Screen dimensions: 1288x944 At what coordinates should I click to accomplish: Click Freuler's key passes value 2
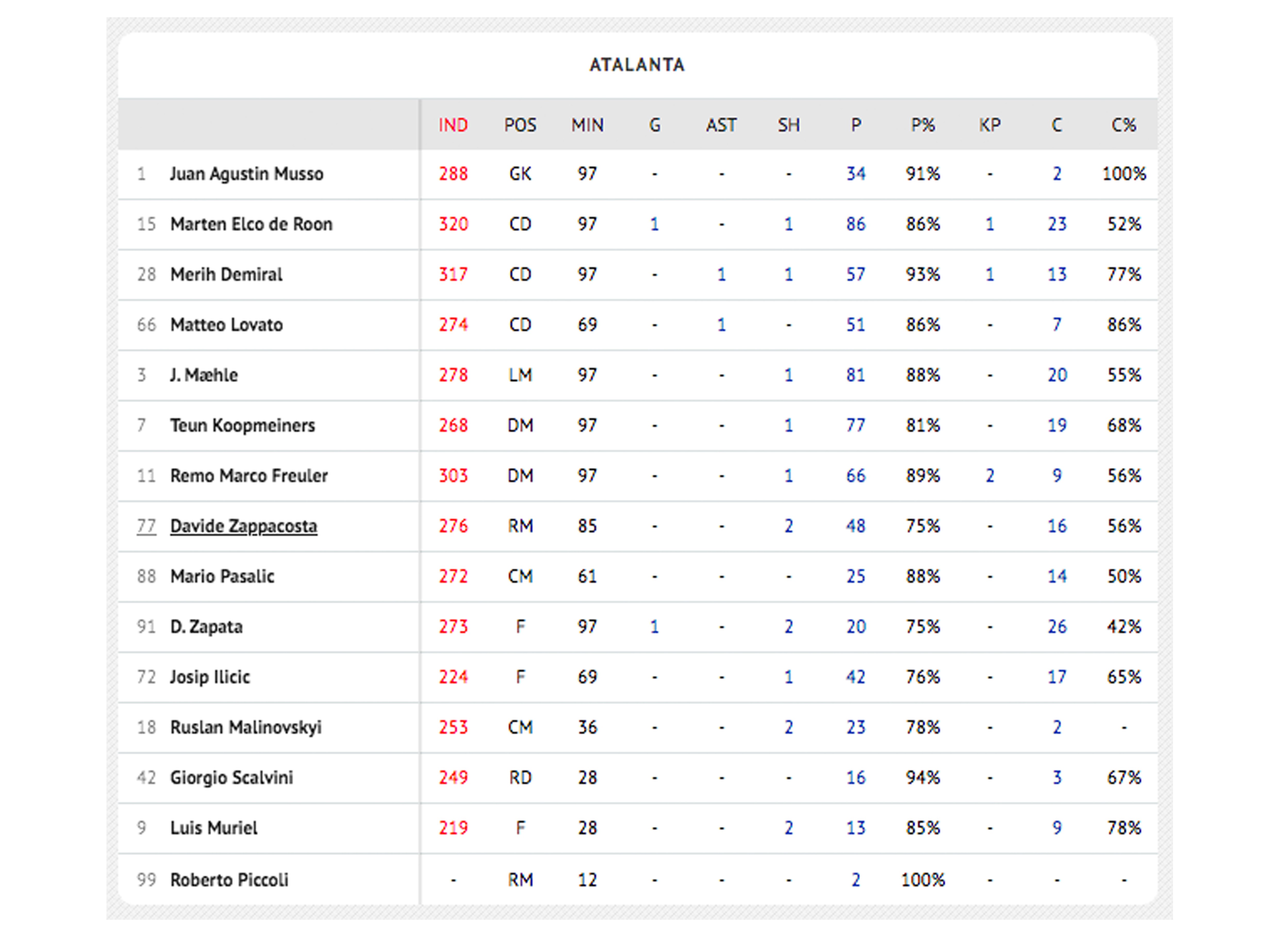point(990,475)
